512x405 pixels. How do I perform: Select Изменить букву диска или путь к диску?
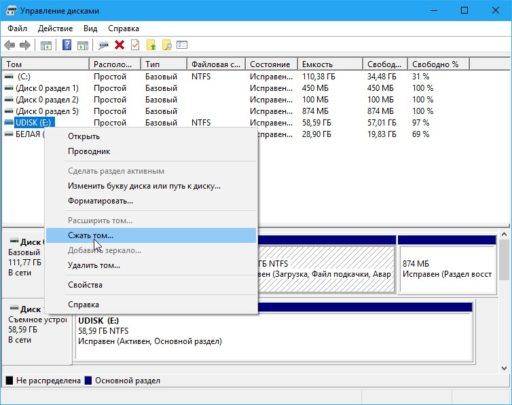[x=151, y=186]
